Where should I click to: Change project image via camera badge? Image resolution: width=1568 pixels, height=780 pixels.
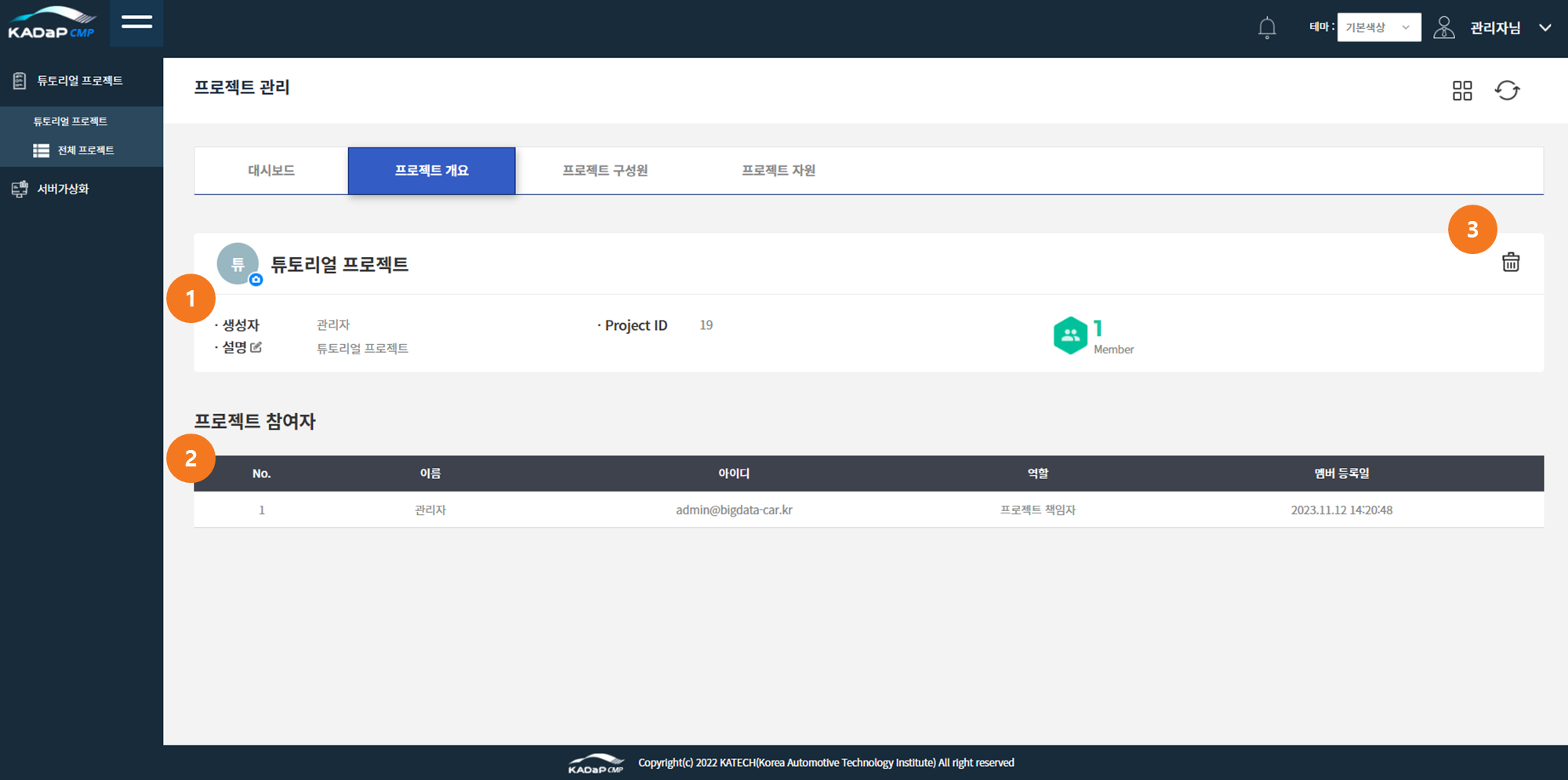tap(256, 280)
